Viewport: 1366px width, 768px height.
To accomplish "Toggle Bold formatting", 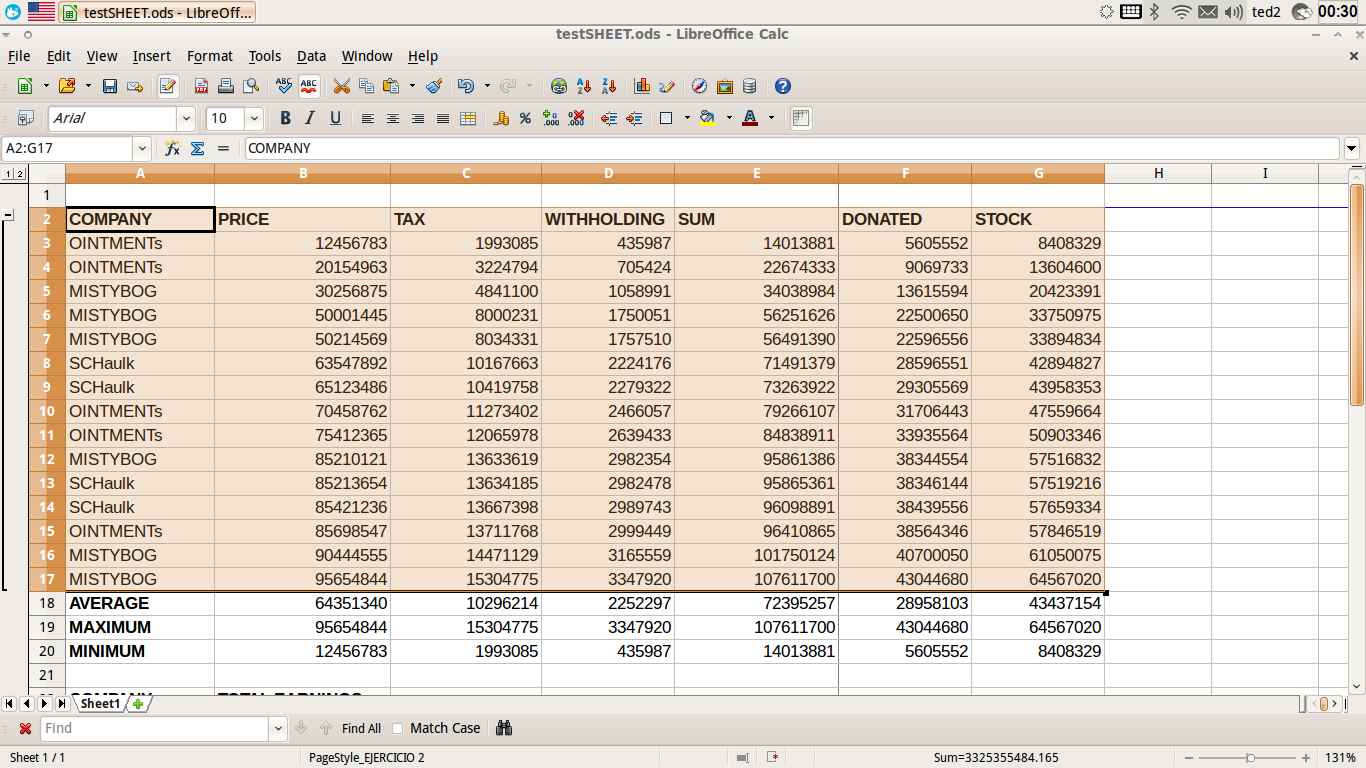I will [x=285, y=119].
